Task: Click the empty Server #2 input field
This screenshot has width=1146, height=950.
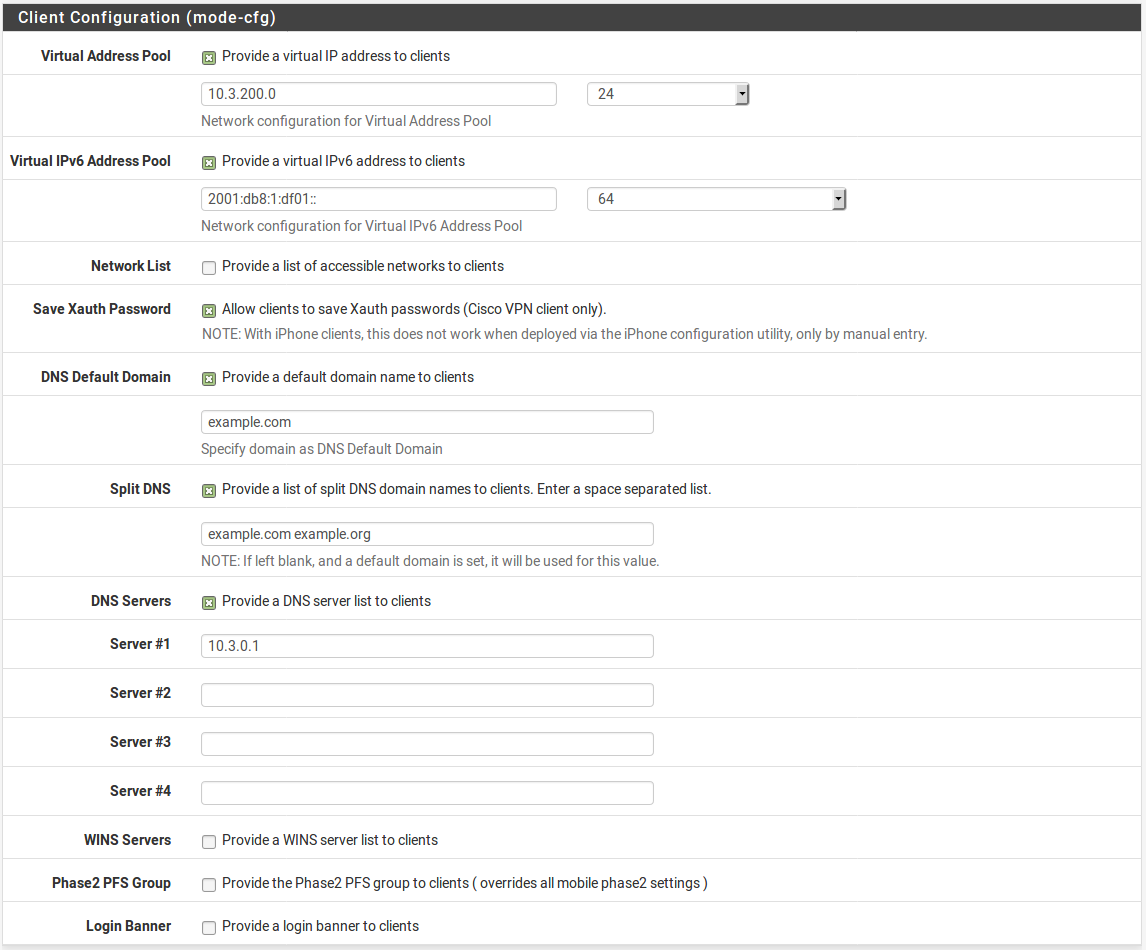Action: click(x=427, y=695)
